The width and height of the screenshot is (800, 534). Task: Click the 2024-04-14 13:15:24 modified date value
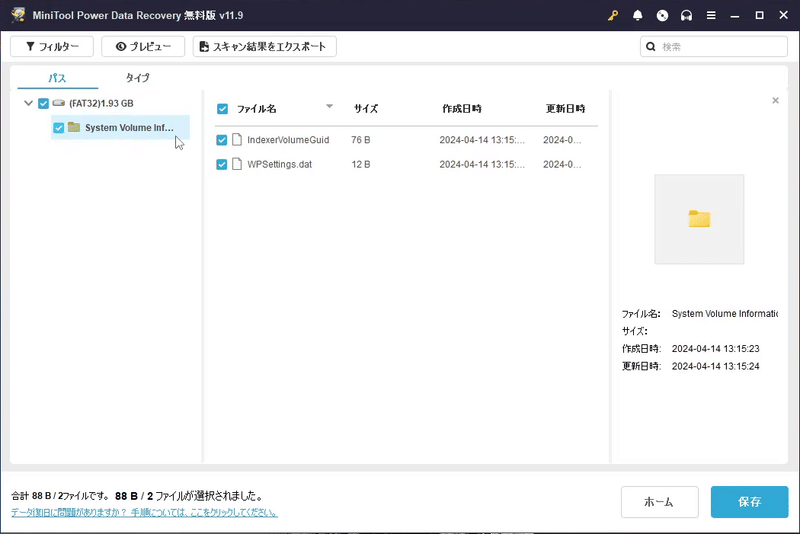715,366
